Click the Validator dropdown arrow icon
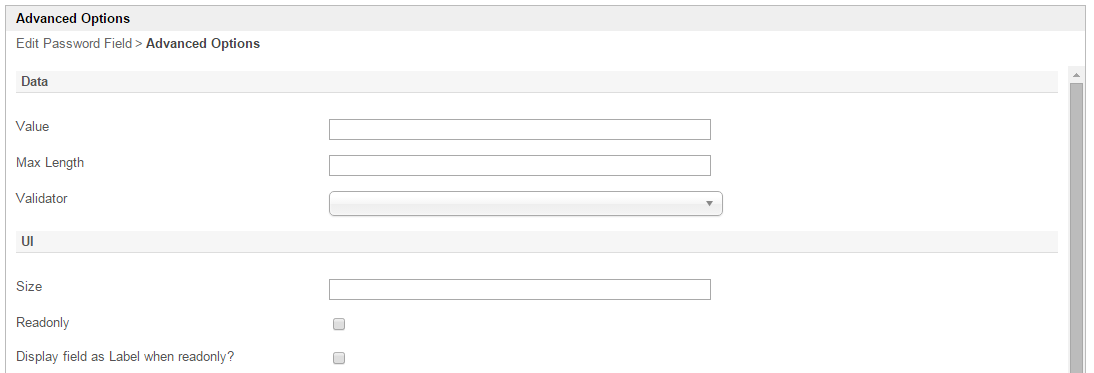The width and height of the screenshot is (1094, 373). 709,204
